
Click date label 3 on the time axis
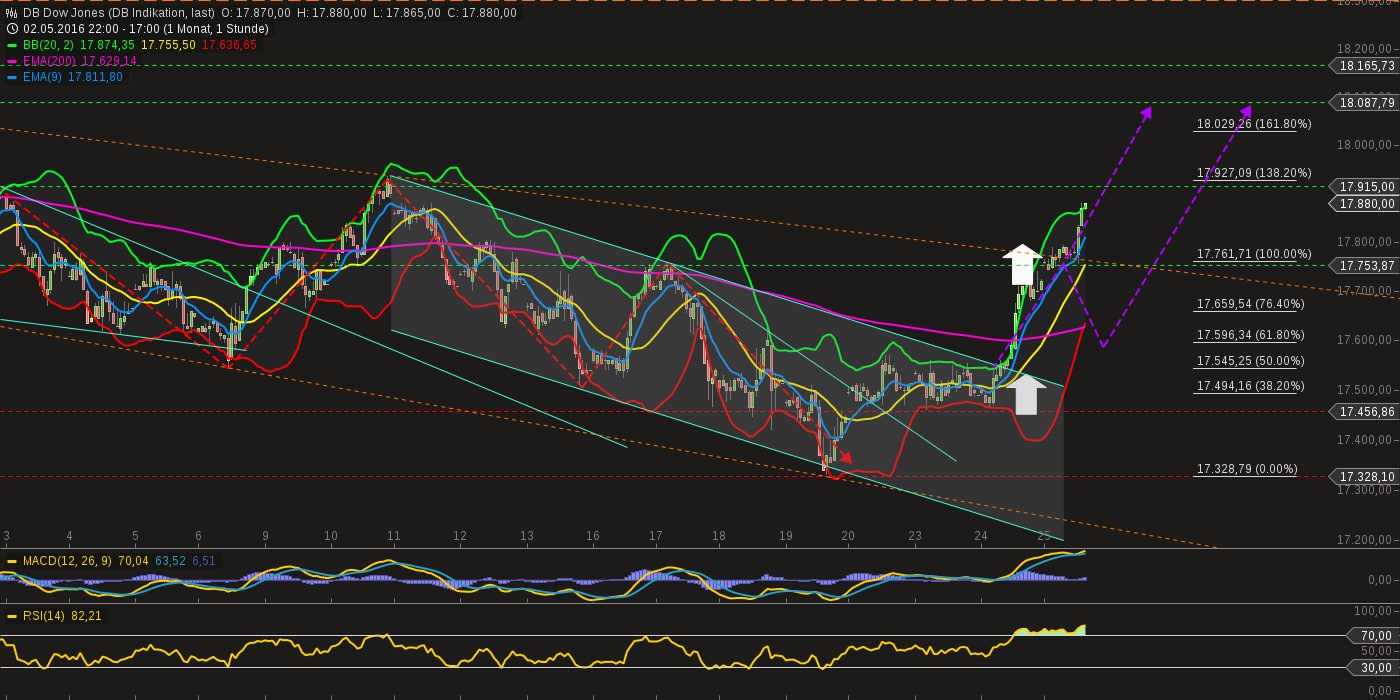pos(6,536)
